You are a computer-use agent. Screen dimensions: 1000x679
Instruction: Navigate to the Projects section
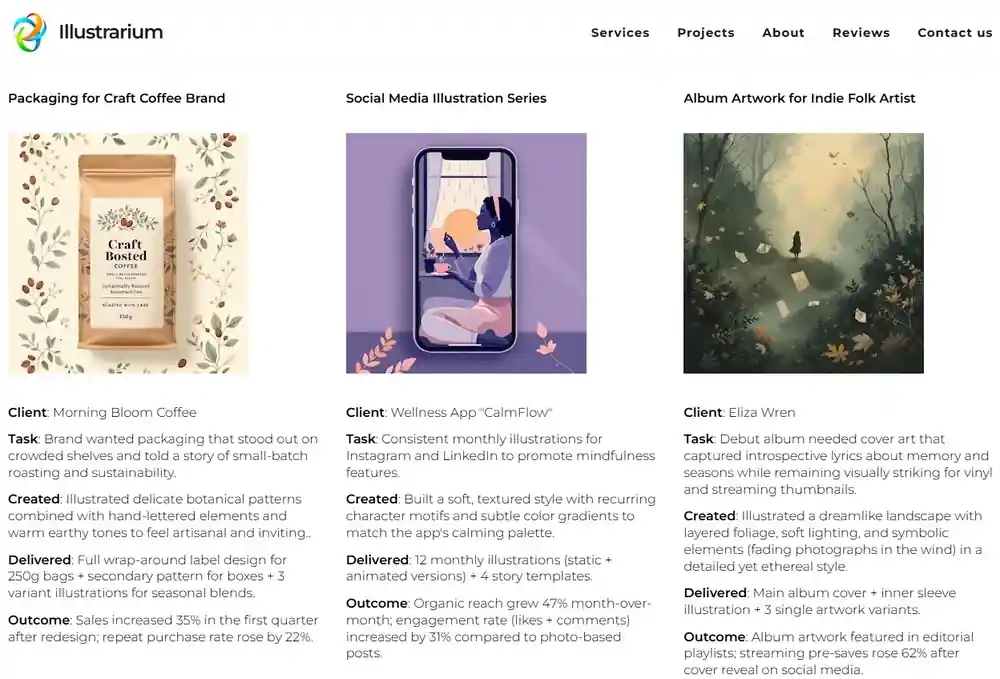coord(706,32)
